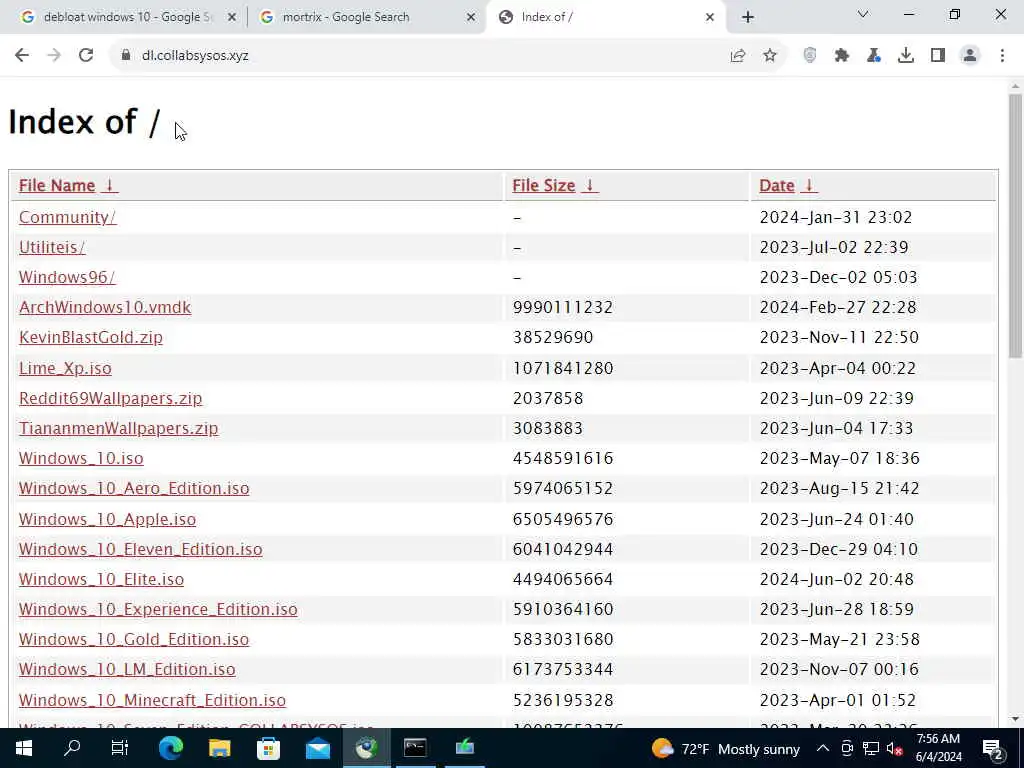The image size is (1024, 768).
Task: Open the shield extension icon
Action: [810, 56]
